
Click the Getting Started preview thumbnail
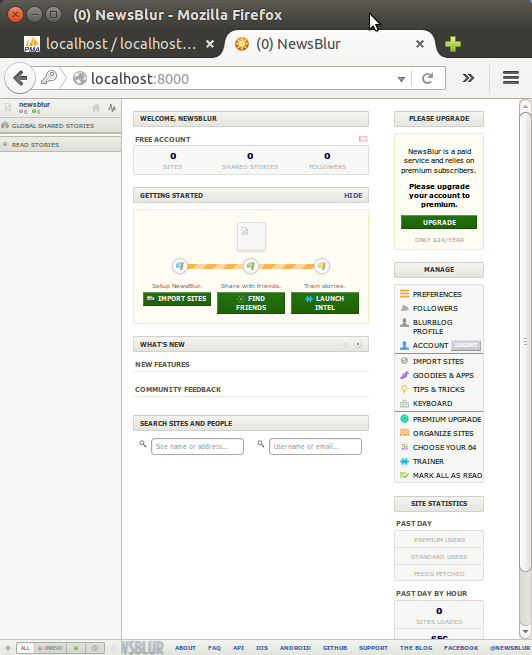[251, 236]
